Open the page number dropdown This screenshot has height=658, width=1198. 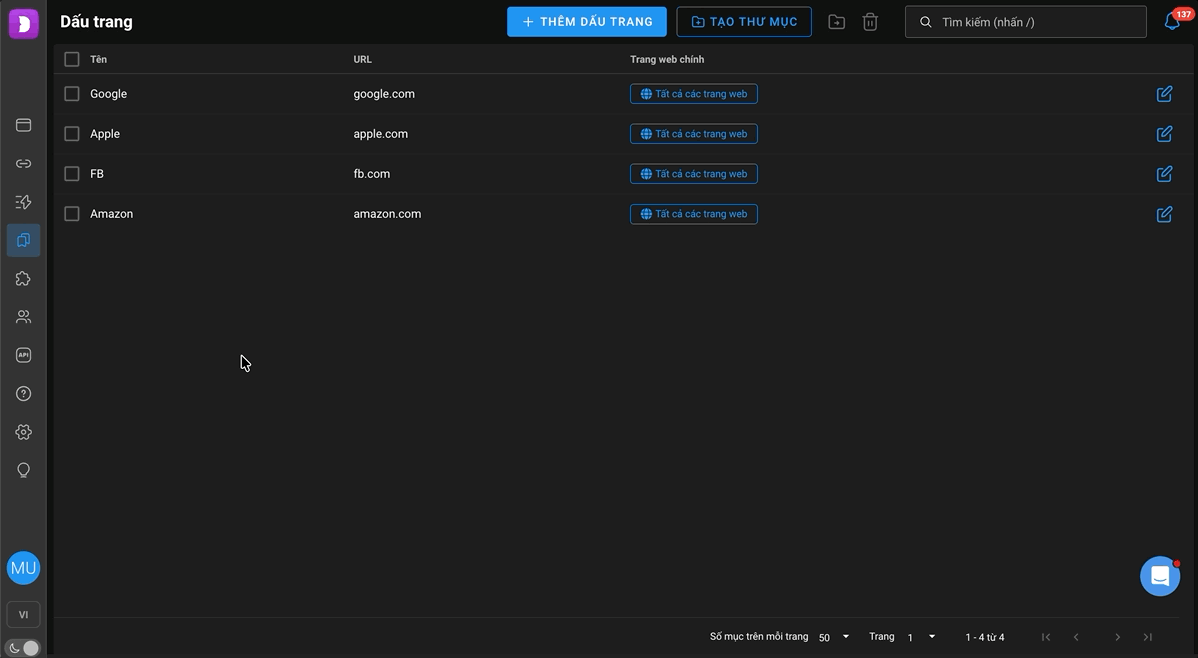pyautogui.click(x=921, y=637)
